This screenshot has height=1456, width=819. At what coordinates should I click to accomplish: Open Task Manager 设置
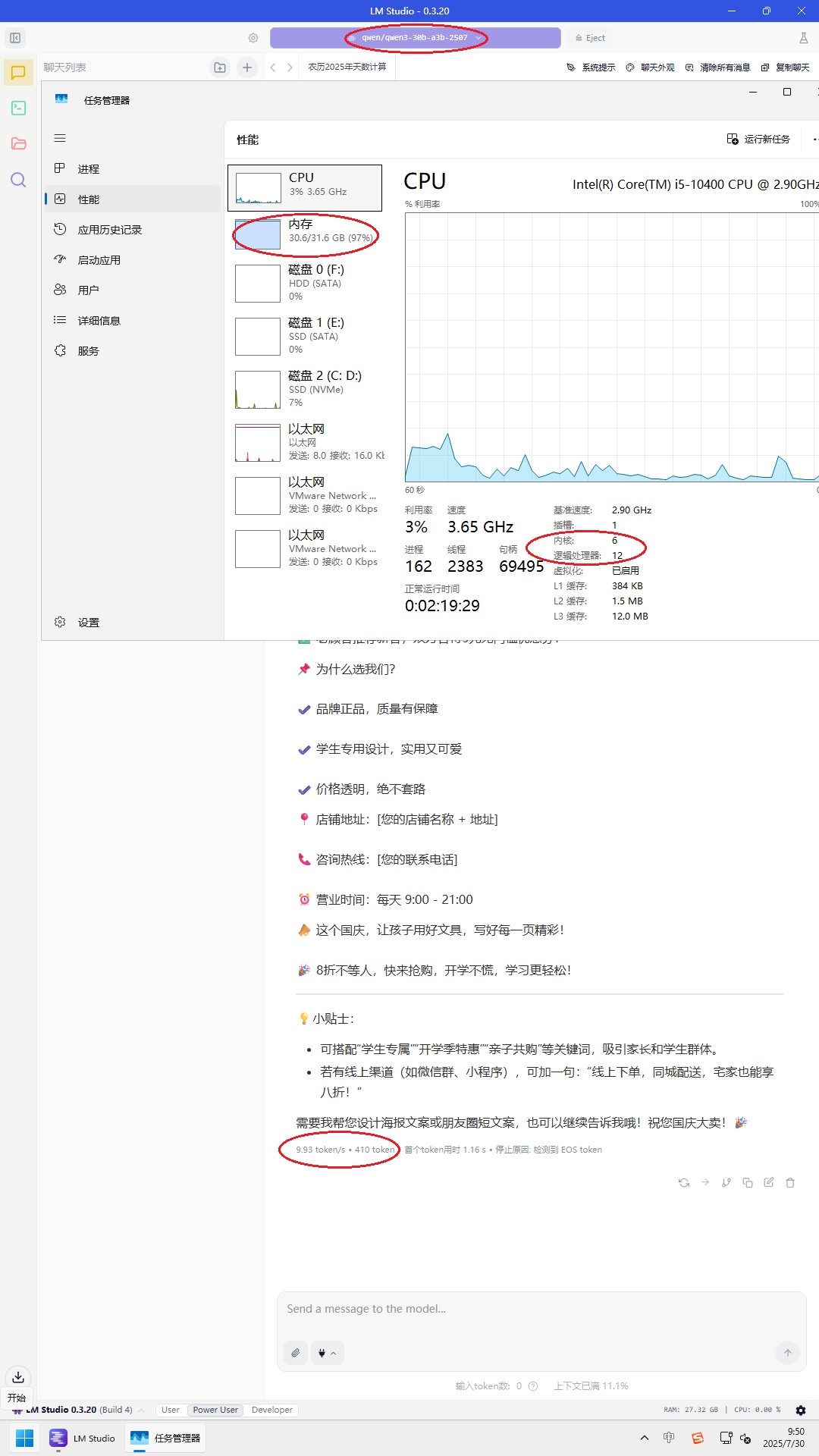click(133, 623)
